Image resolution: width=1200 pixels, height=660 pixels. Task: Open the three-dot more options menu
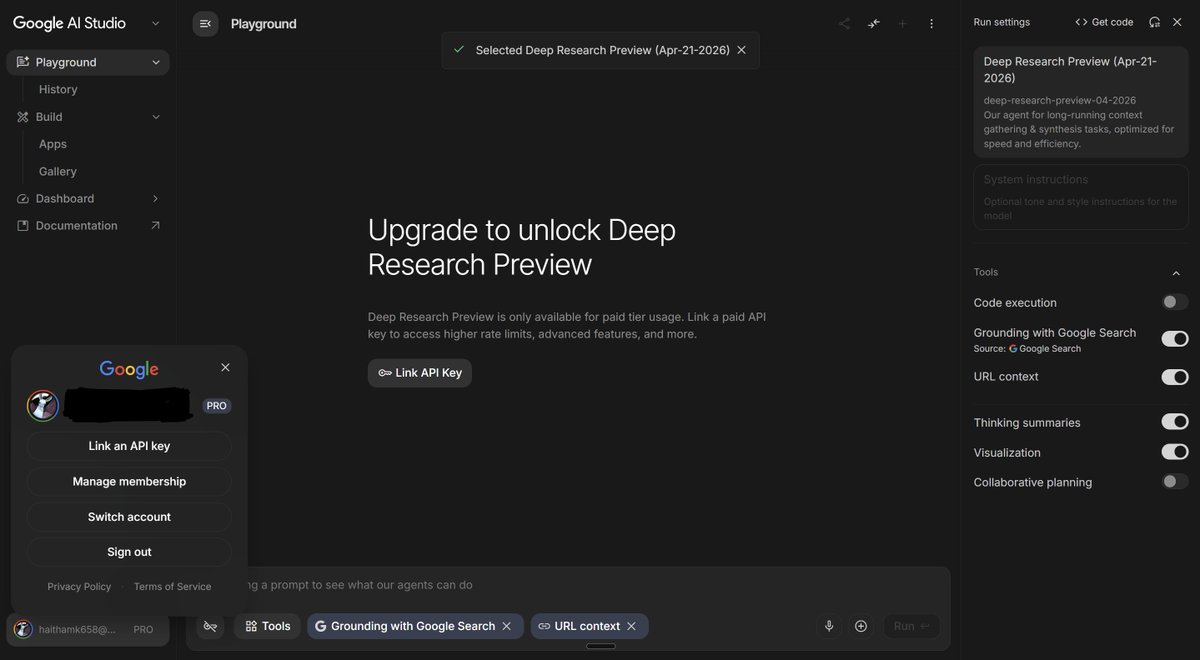[x=932, y=24]
